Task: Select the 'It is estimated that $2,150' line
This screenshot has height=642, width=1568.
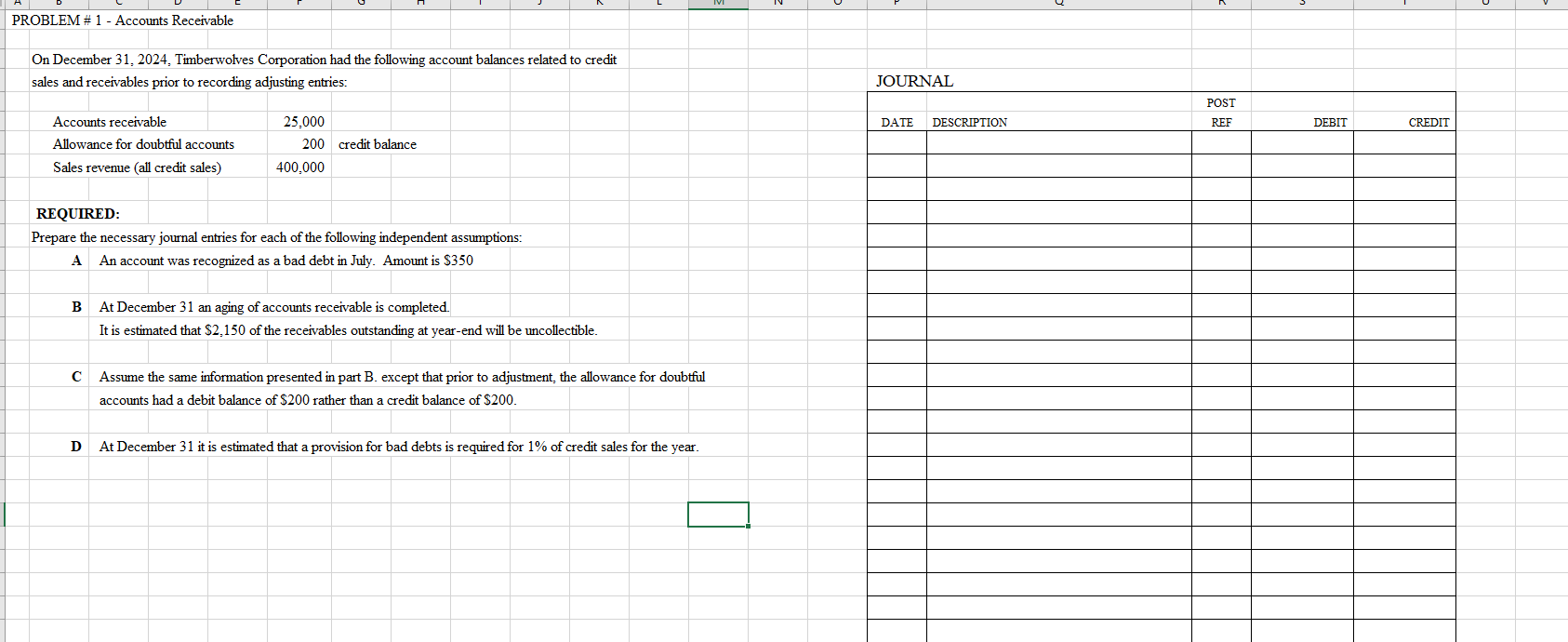Action: click(x=348, y=330)
